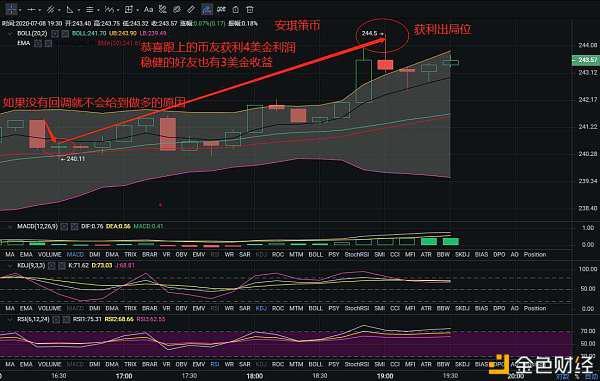
Task: Select the wave pattern drawing tool
Action: tap(109, 9)
